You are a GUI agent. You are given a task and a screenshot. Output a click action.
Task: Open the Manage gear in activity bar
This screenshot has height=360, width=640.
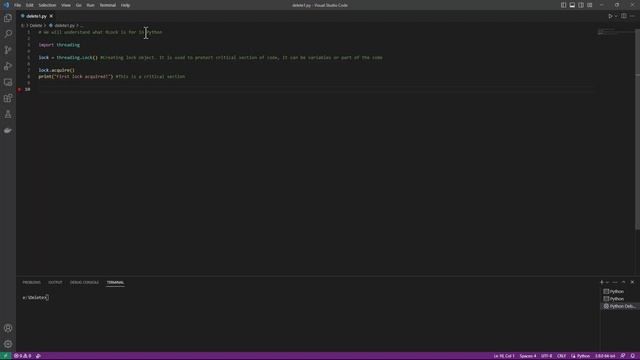coord(8,344)
